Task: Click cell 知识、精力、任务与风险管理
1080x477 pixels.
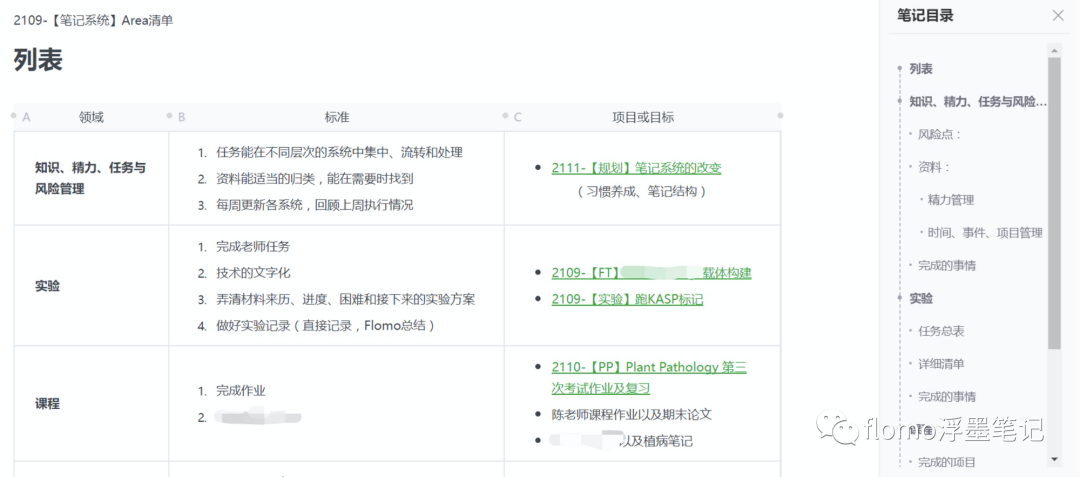Action: 91,178
